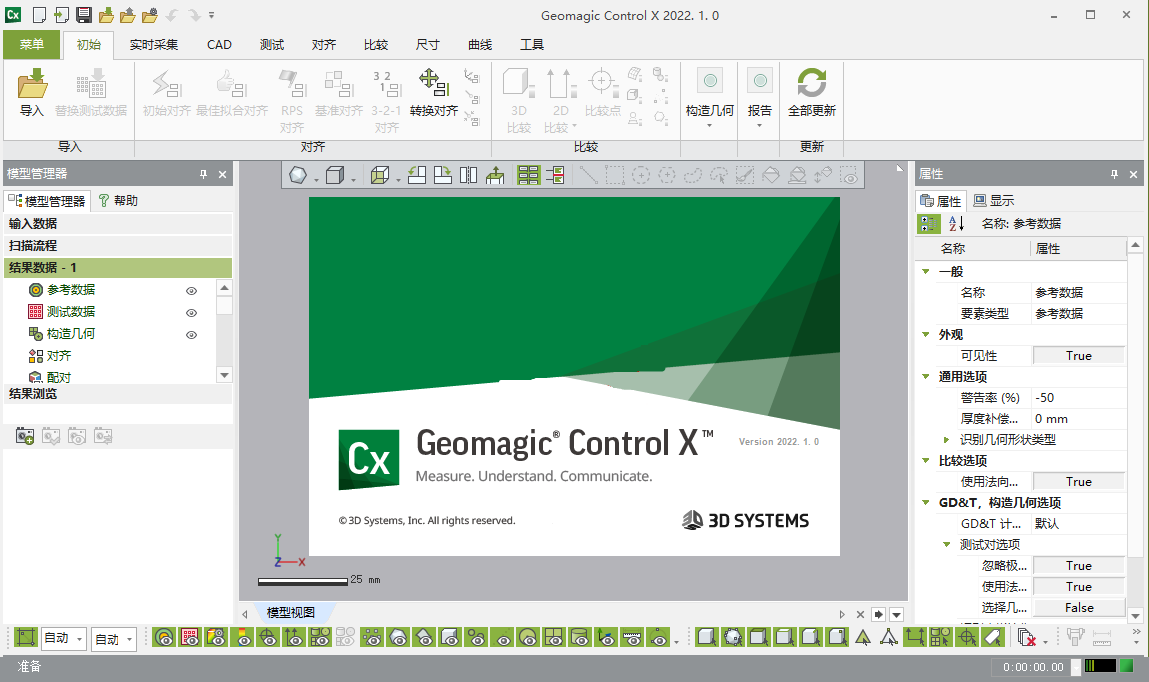Click the 全部更新 refresh icon
Image resolution: width=1149 pixels, height=682 pixels.
pos(811,84)
